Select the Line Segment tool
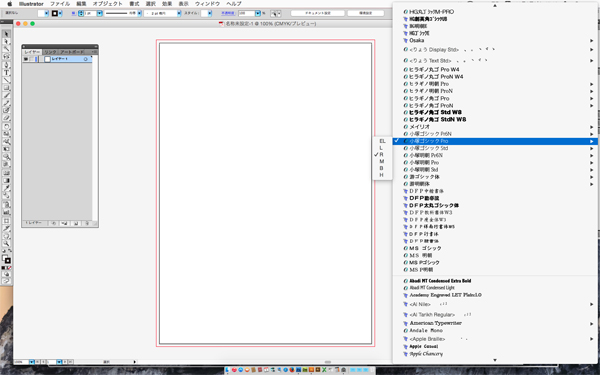 coord(7,80)
